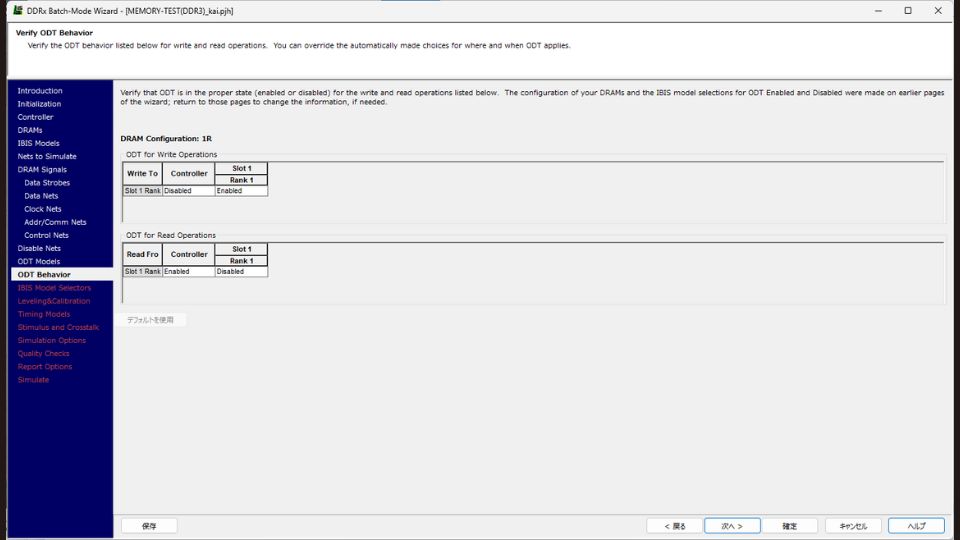Open the Data Strobes sub-item
Screen dimensions: 960x540
pos(47,183)
